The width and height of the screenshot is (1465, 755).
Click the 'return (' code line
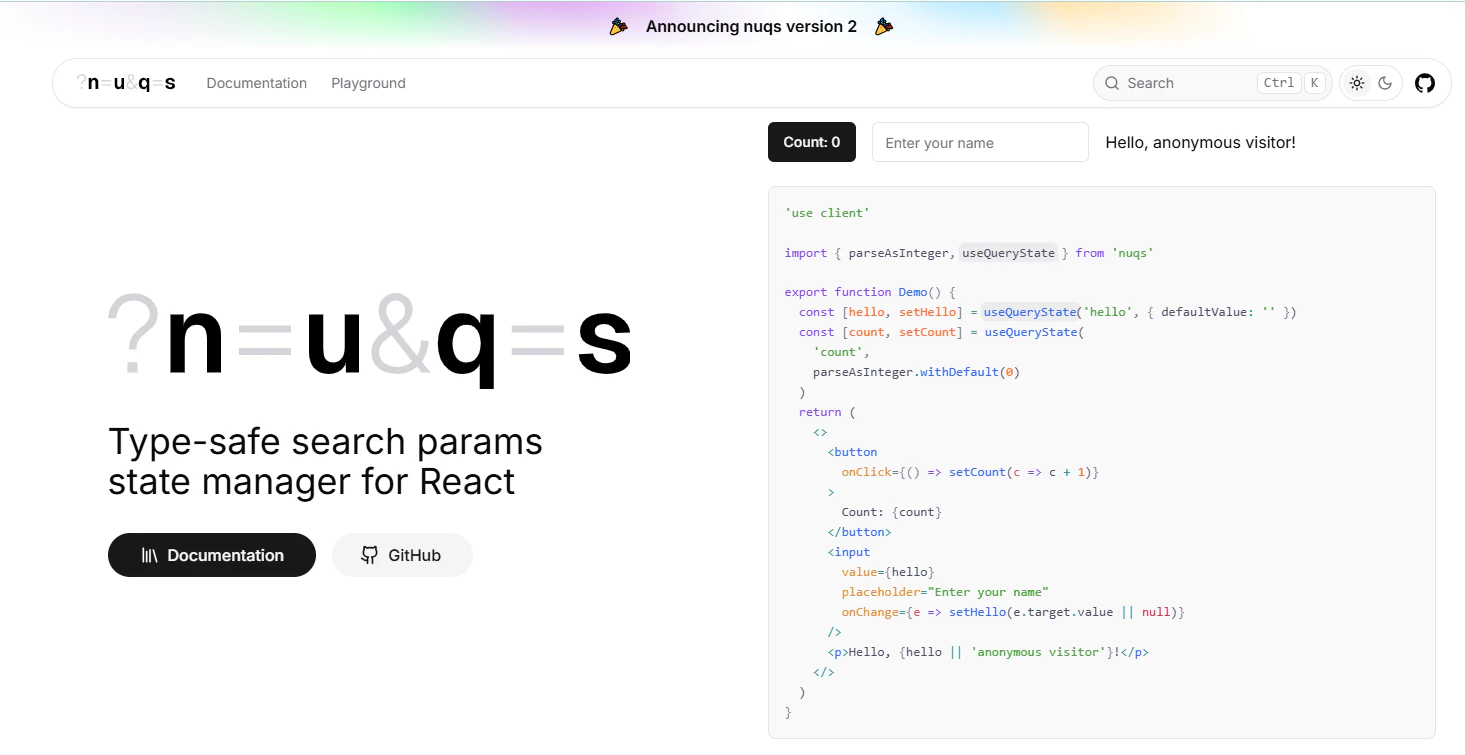click(827, 412)
